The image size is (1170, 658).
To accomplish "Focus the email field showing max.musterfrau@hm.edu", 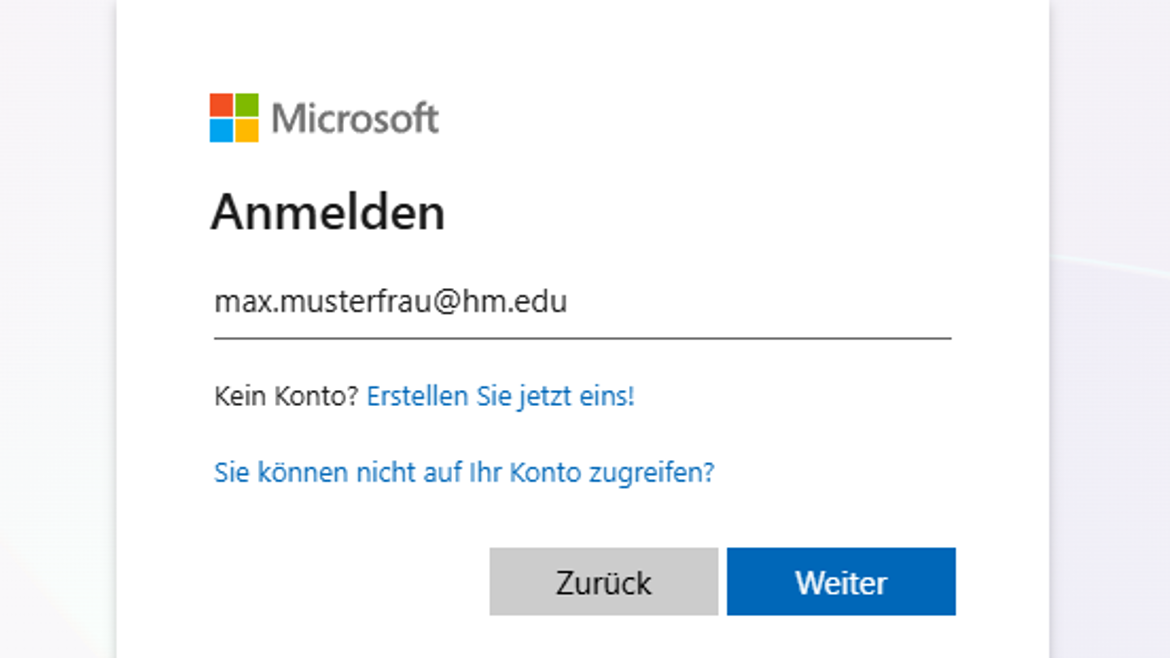I will coord(582,303).
